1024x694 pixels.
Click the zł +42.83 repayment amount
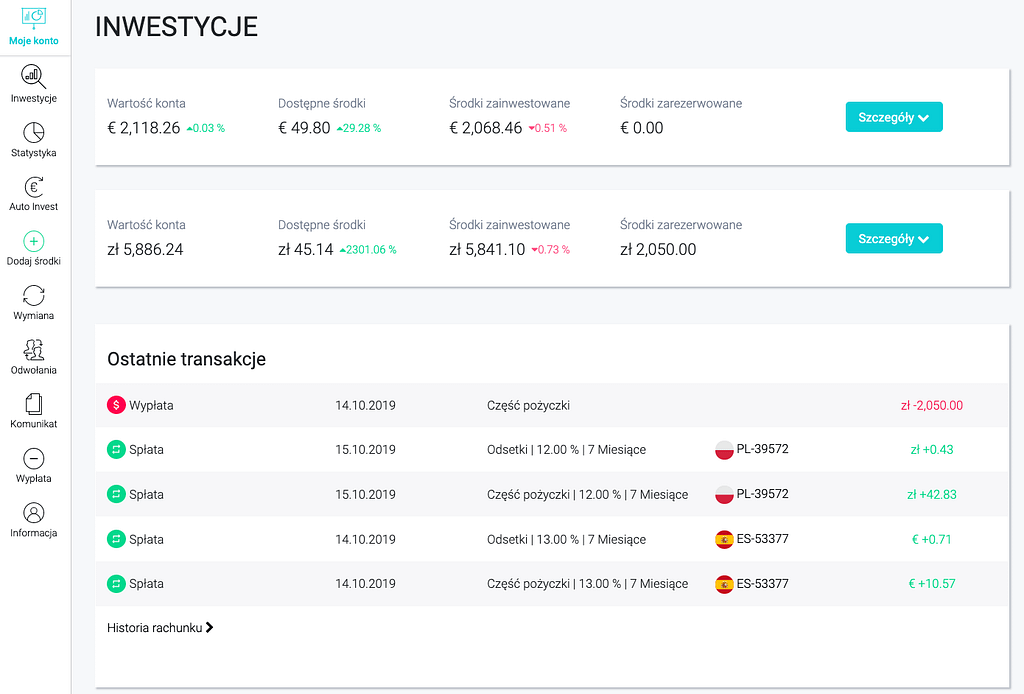932,495
